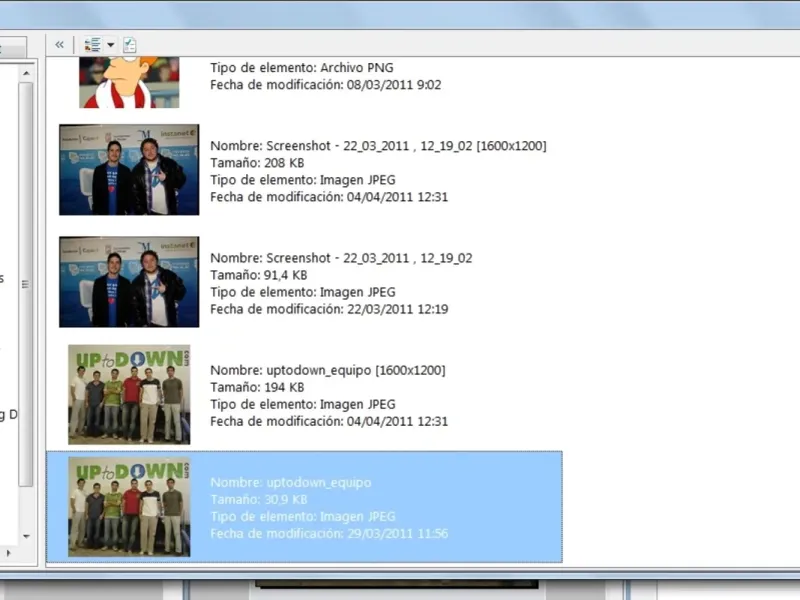Screen dimensions: 800x600
Task: Click 'Tamaño: 91,4 KB' text
Action: (x=259, y=275)
